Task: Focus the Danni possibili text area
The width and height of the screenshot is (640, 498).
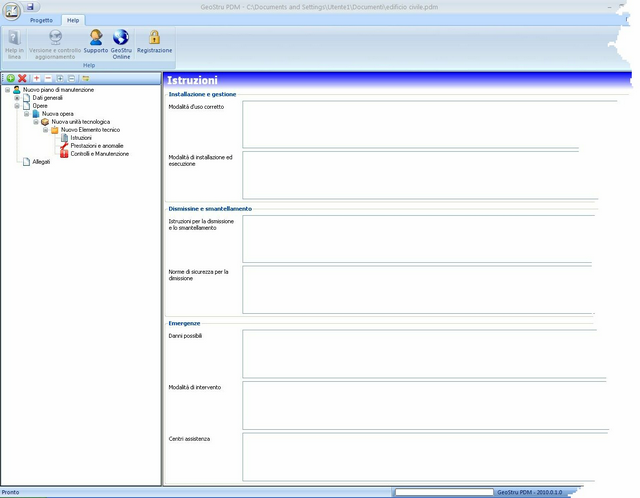Action: tap(424, 354)
